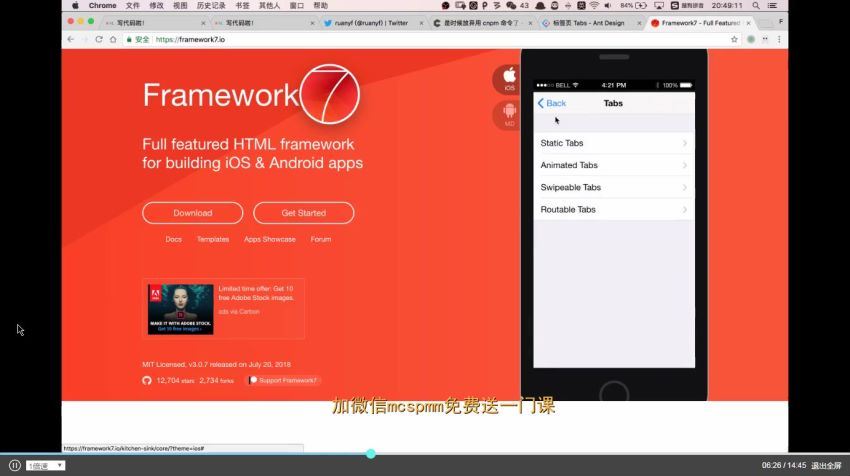Click the Download button
The width and height of the screenshot is (850, 476).
(192, 213)
